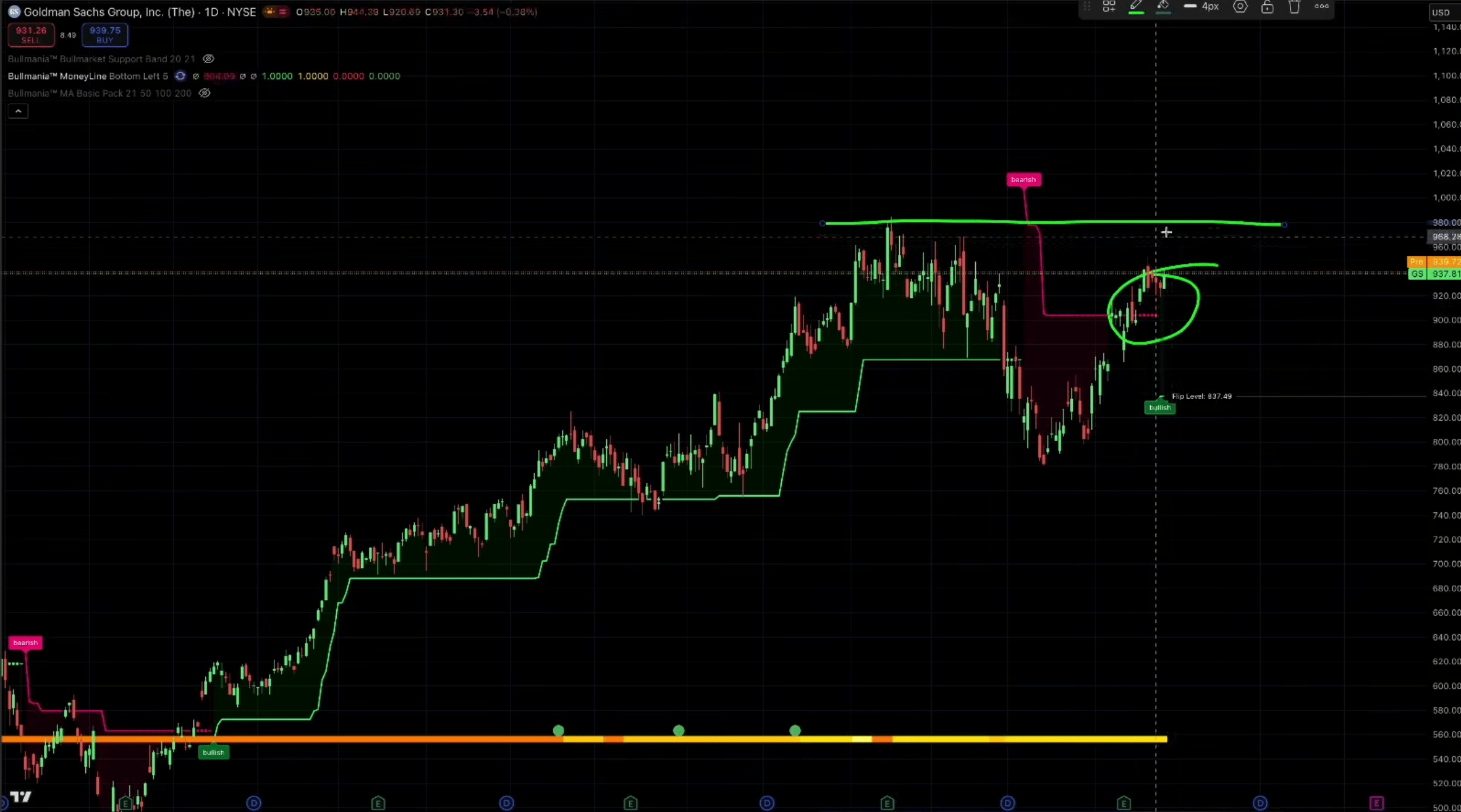
Task: Open drawing settings hexagon icon
Action: 1240,7
